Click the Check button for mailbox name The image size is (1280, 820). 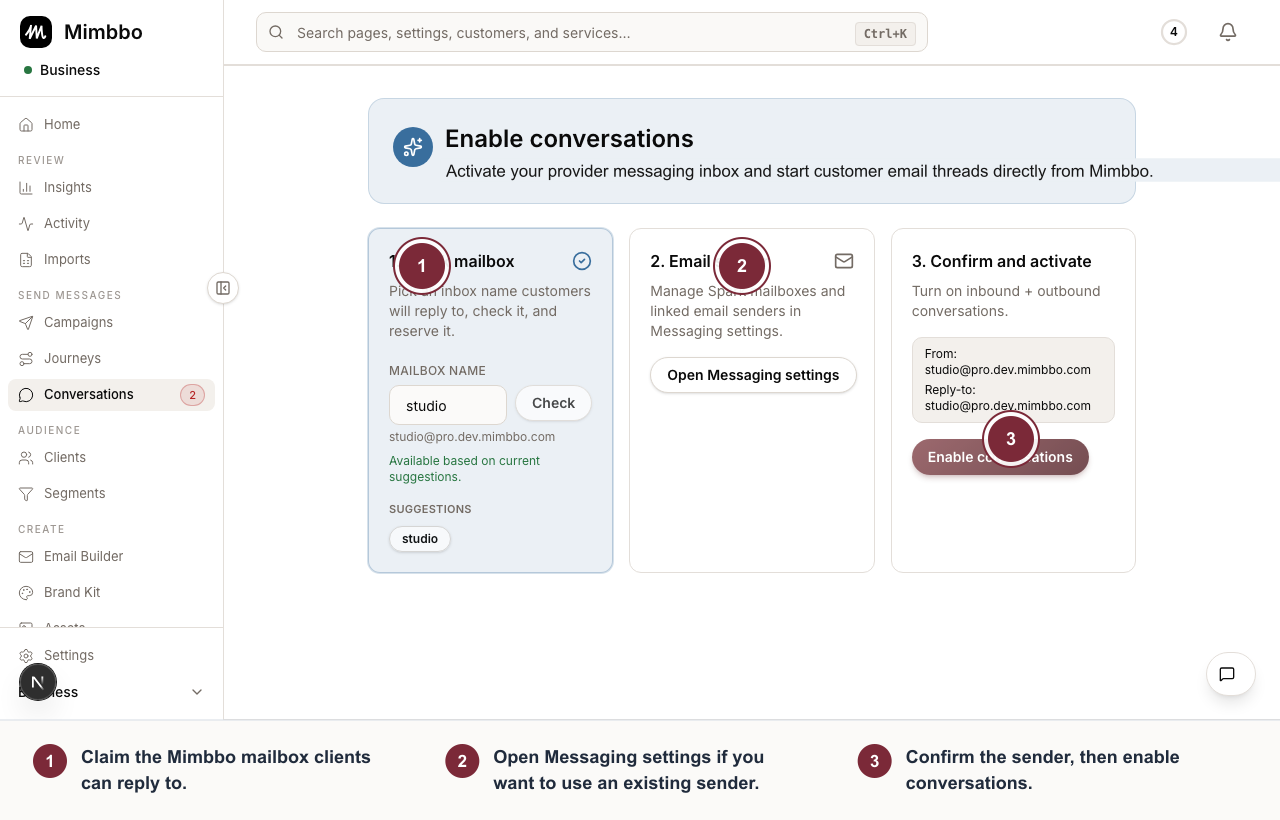553,403
